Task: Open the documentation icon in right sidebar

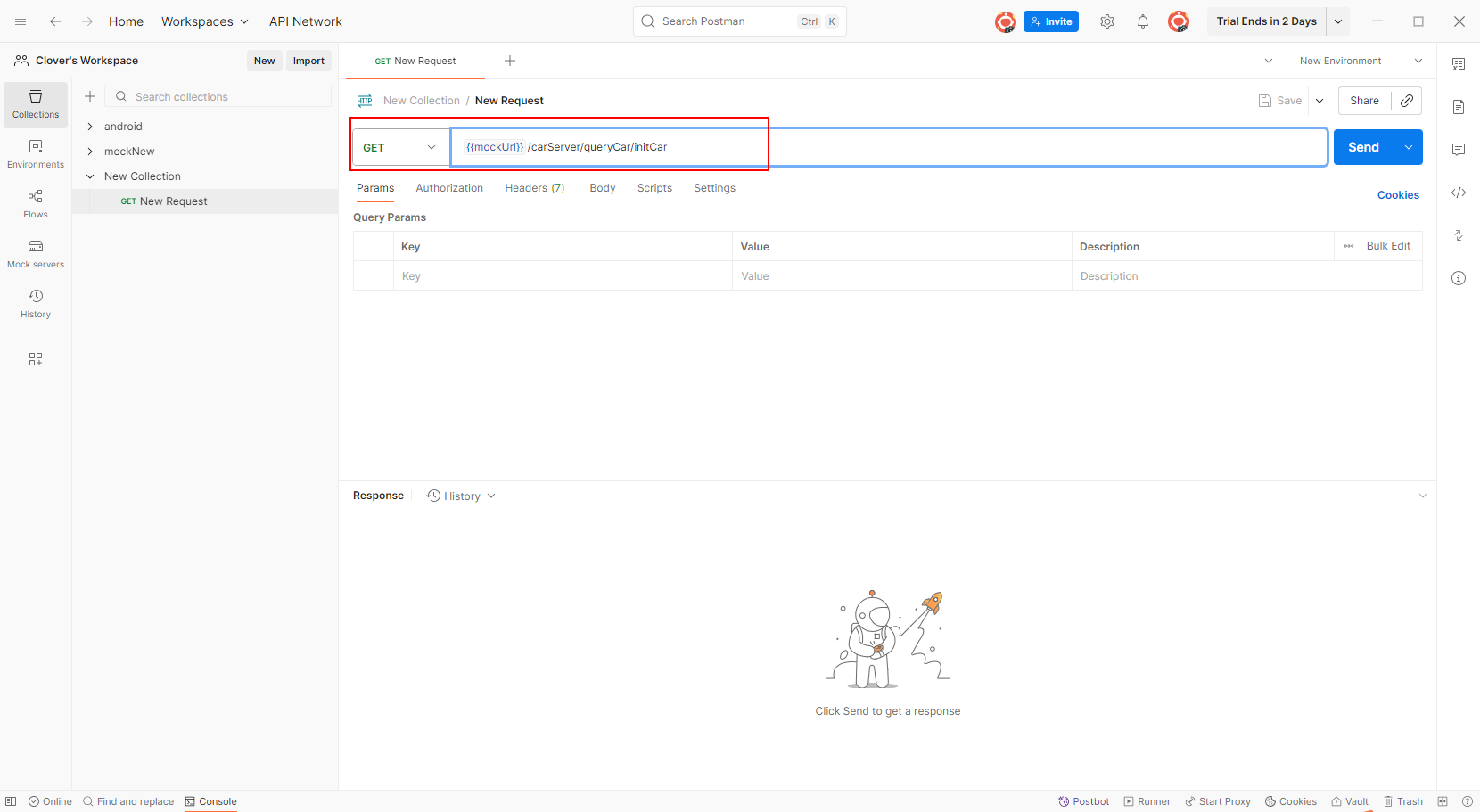Action: point(1459,107)
